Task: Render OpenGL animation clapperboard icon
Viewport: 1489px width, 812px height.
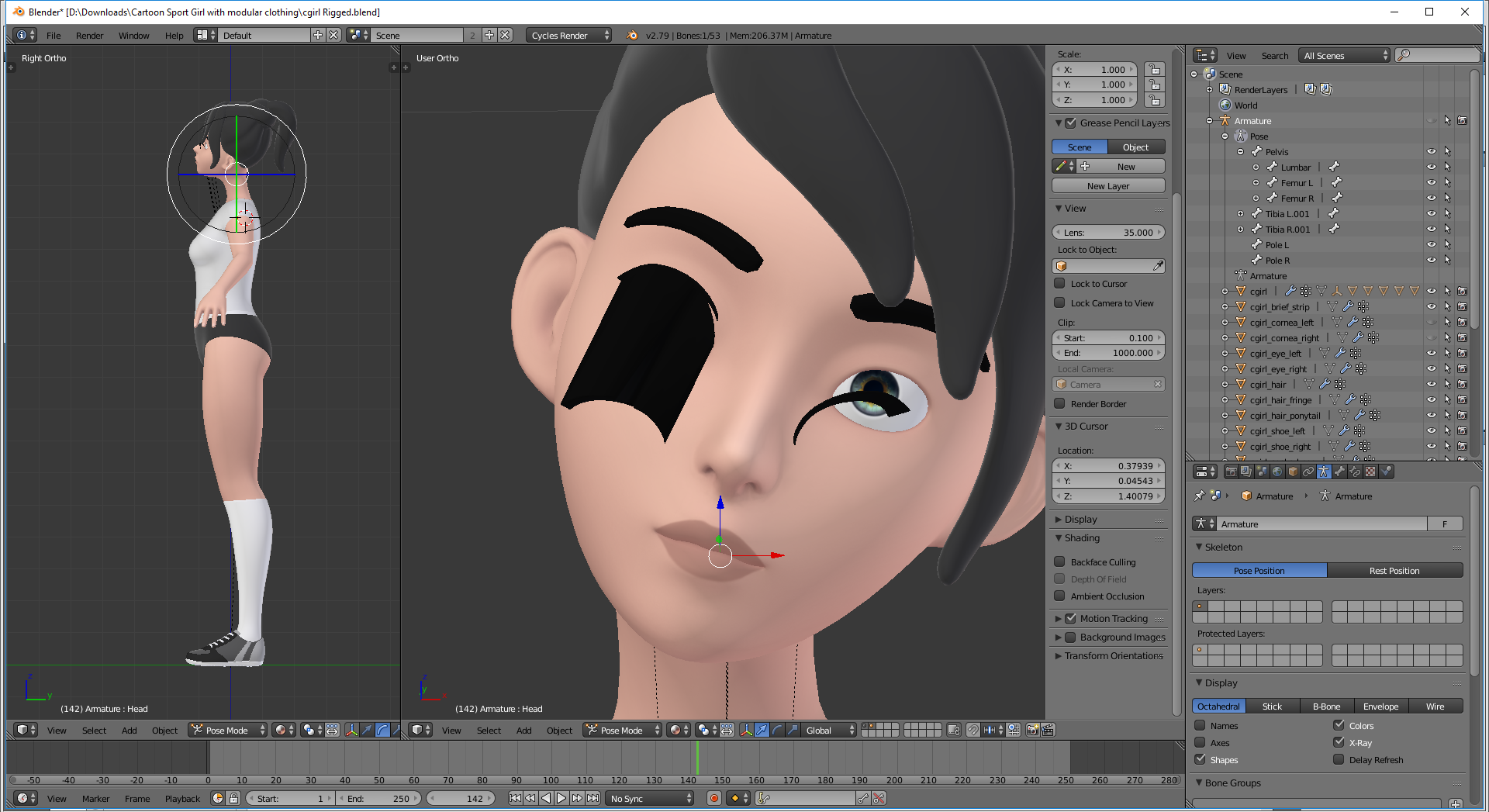Action: [x=1048, y=730]
